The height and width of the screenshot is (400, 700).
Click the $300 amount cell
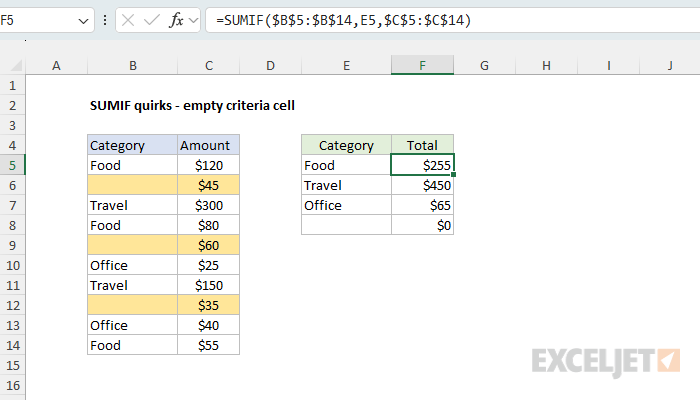click(208, 205)
